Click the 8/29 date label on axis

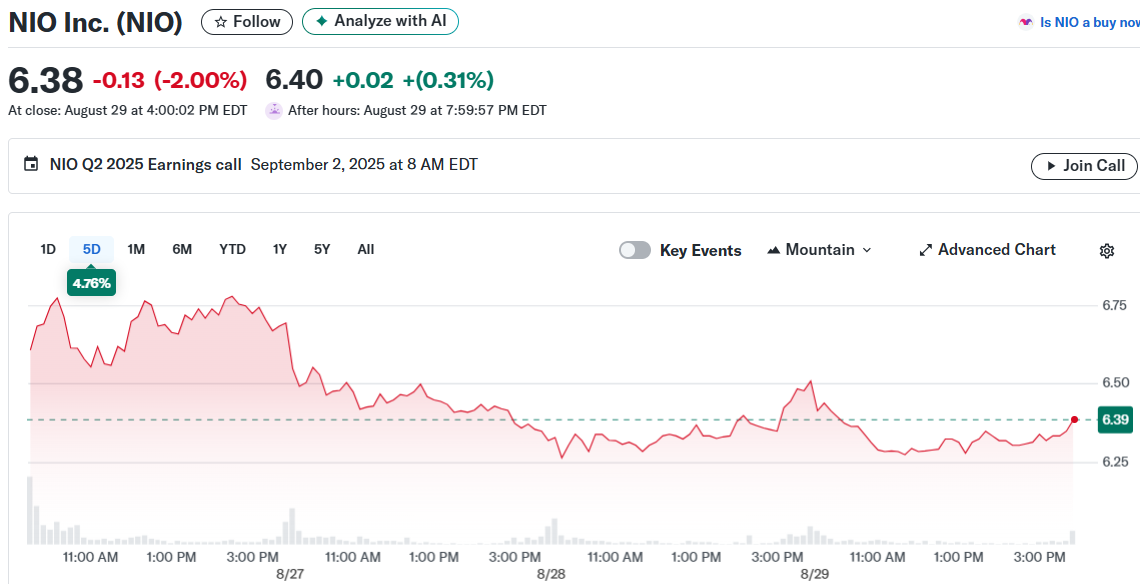point(814,574)
